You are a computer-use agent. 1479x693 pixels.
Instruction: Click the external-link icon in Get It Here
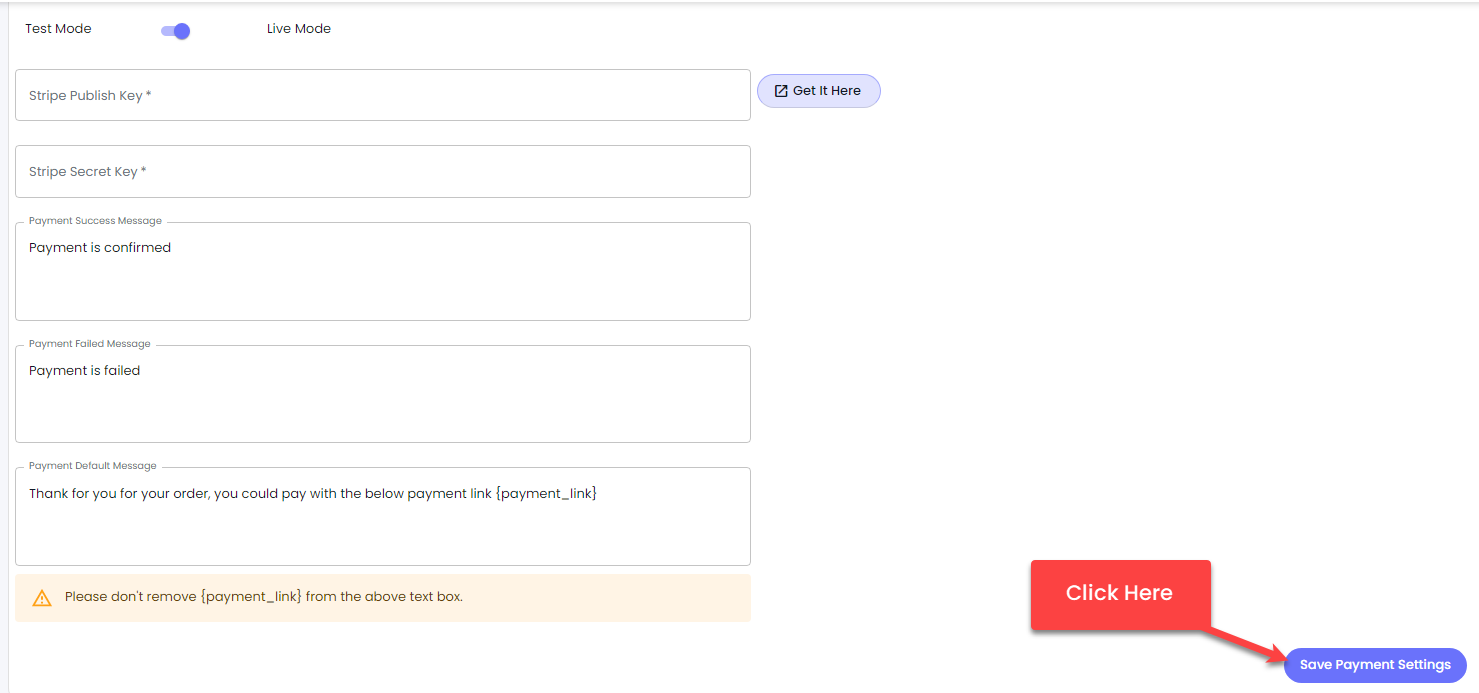pos(781,91)
